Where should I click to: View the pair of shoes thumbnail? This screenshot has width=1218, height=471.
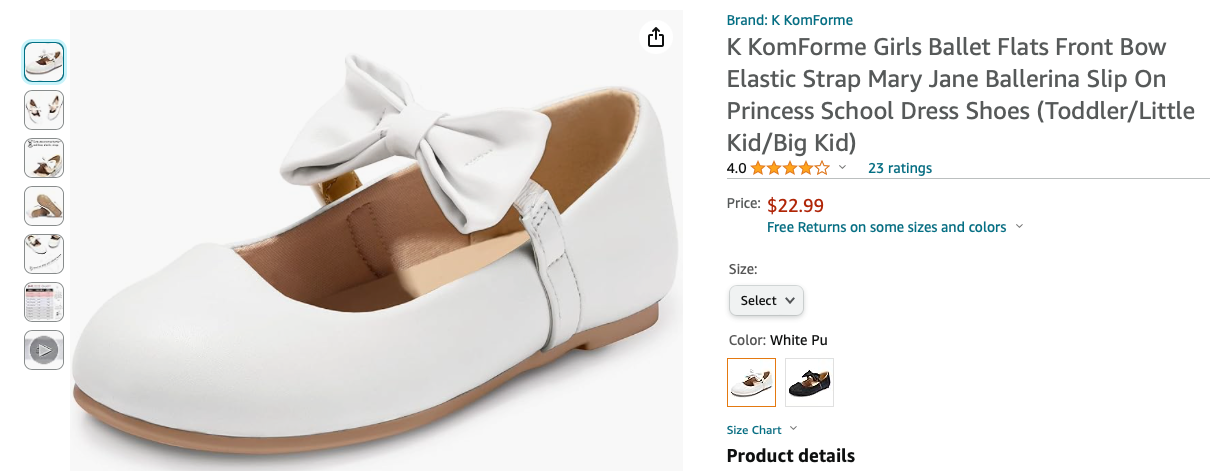click(44, 109)
